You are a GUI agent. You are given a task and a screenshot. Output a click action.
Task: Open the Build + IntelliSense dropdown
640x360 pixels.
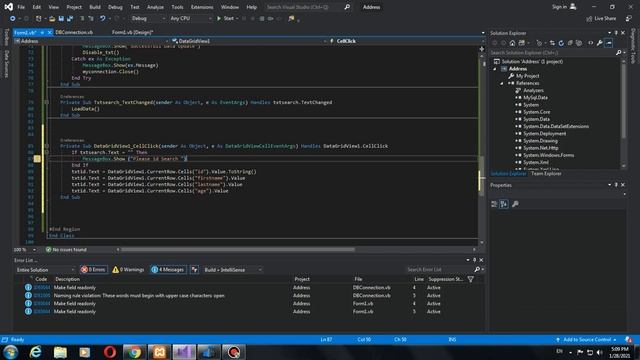[x=233, y=270]
